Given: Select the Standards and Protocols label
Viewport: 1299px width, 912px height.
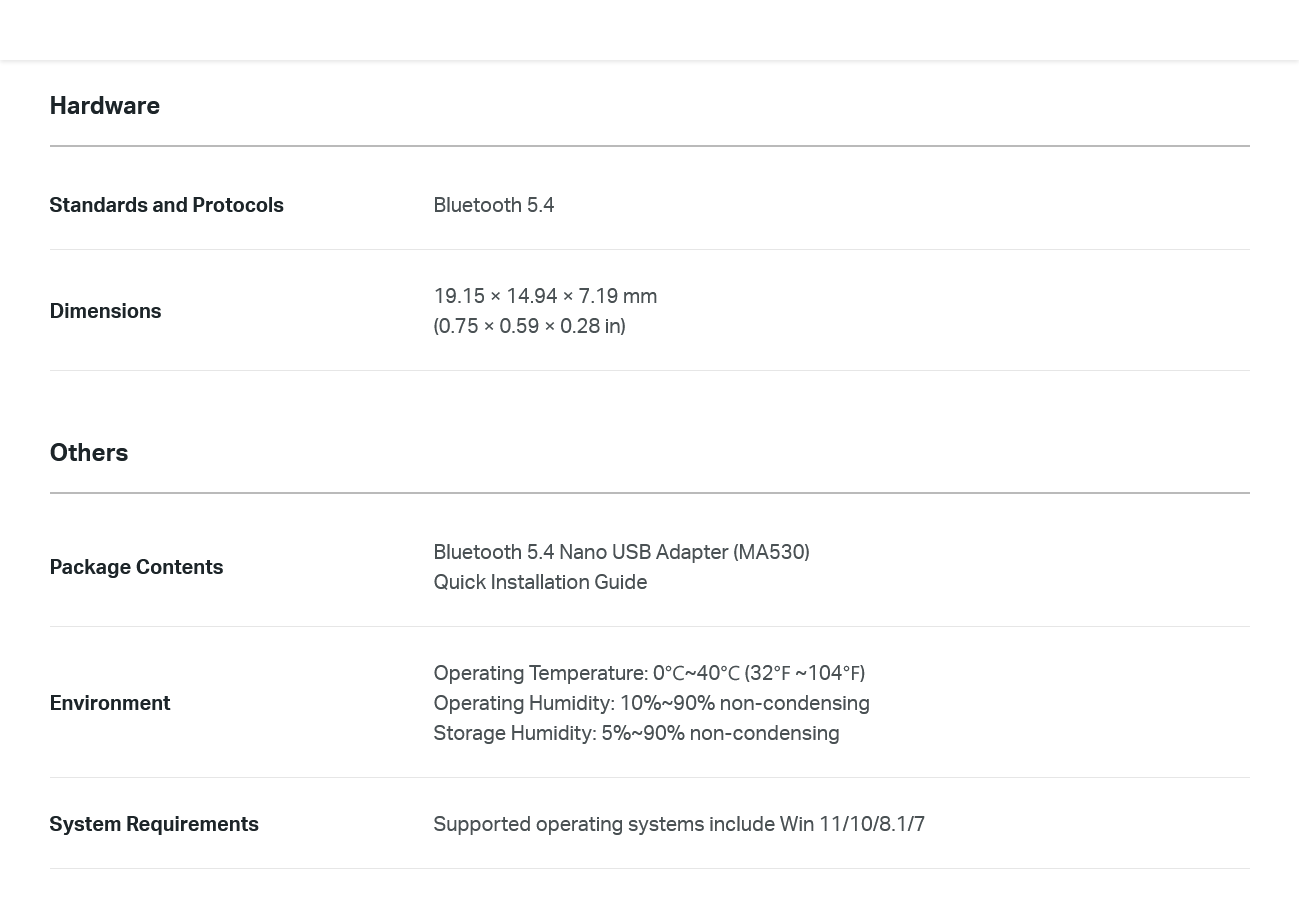Looking at the screenshot, I should pyautogui.click(x=166, y=205).
